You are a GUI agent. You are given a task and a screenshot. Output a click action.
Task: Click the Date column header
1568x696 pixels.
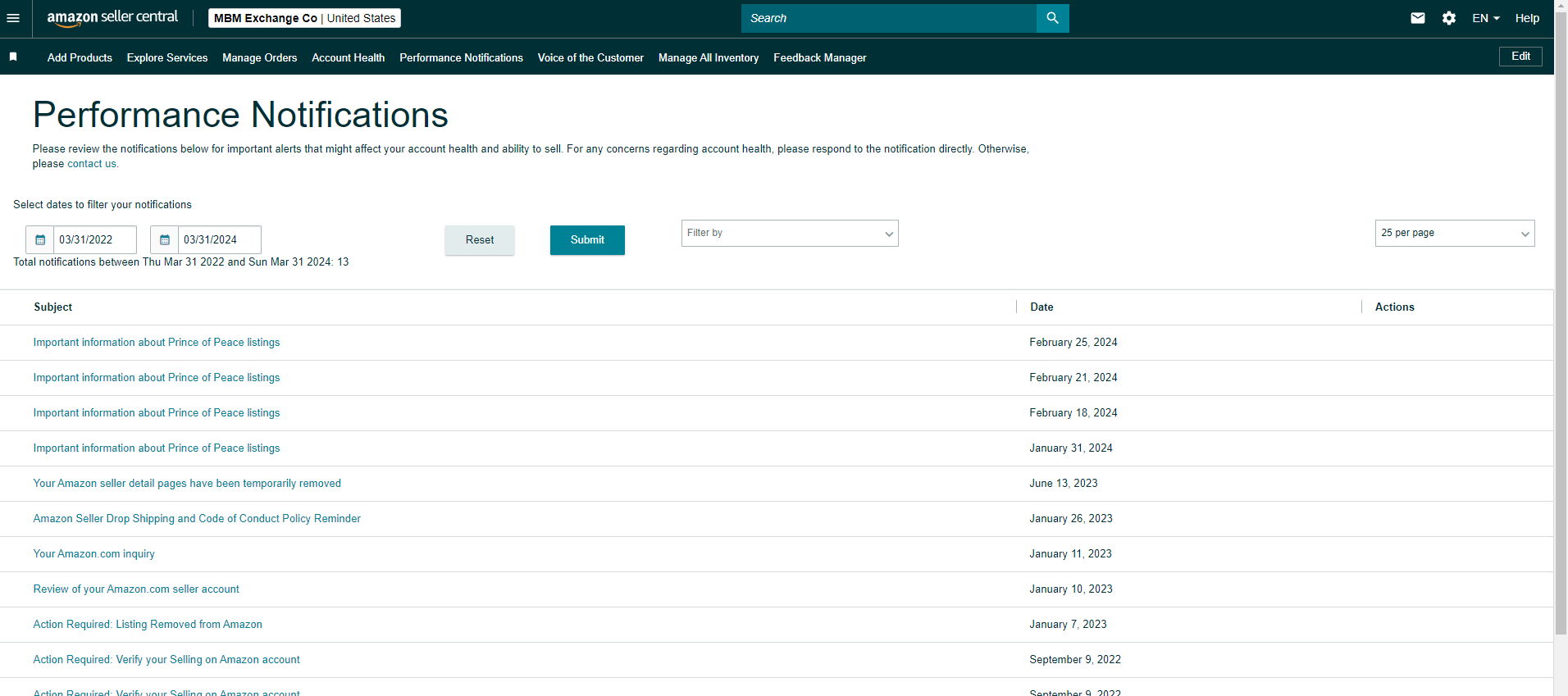(x=1042, y=307)
